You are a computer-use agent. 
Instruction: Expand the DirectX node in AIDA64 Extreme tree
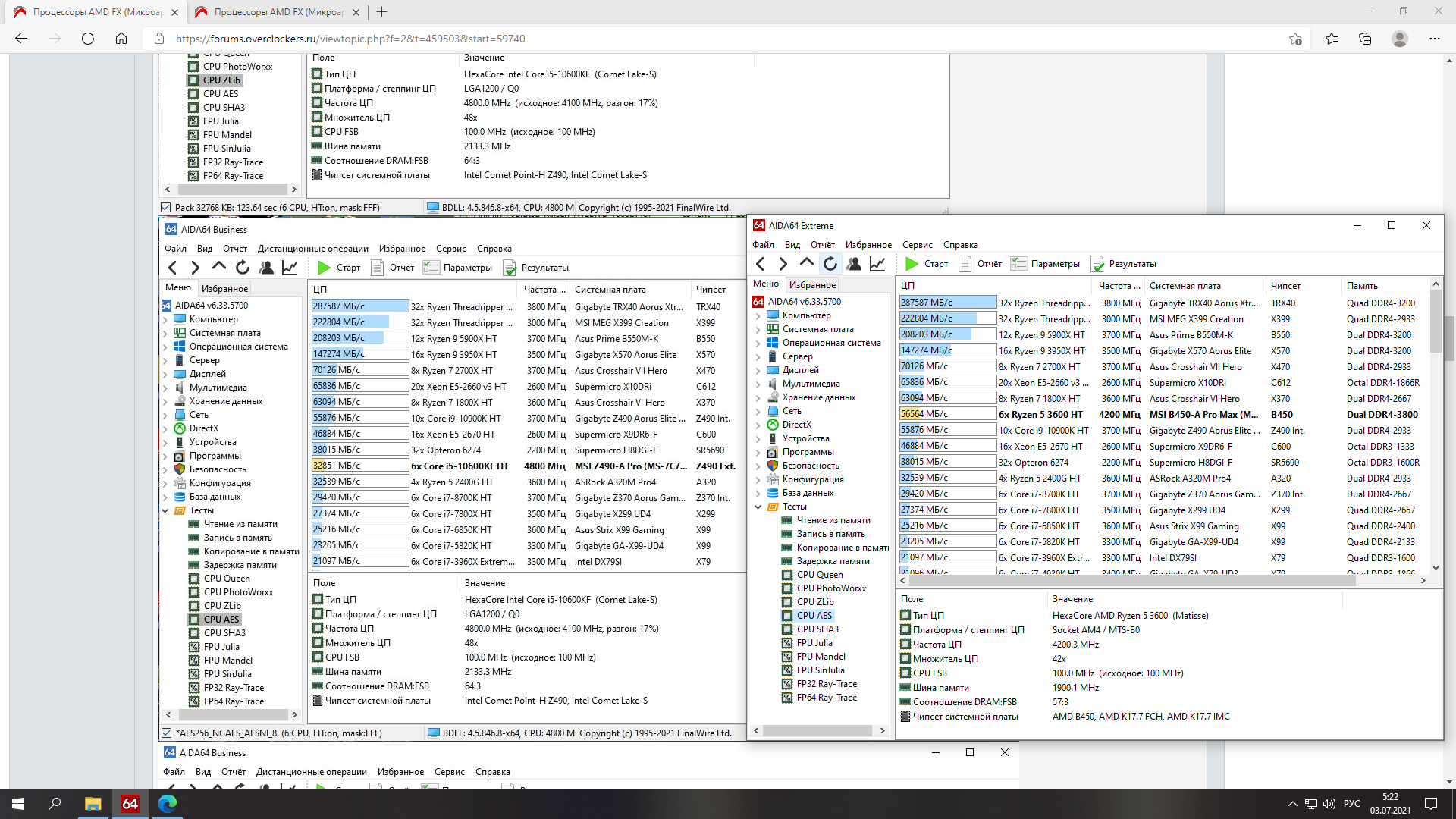758,425
